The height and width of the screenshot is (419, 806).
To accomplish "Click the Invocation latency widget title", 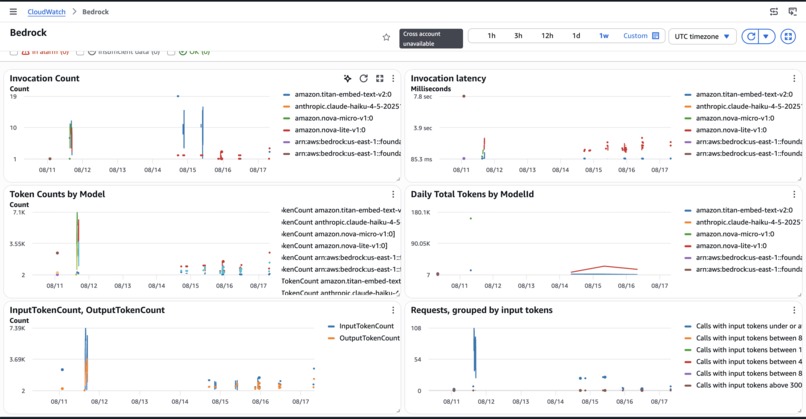I will pyautogui.click(x=448, y=78).
